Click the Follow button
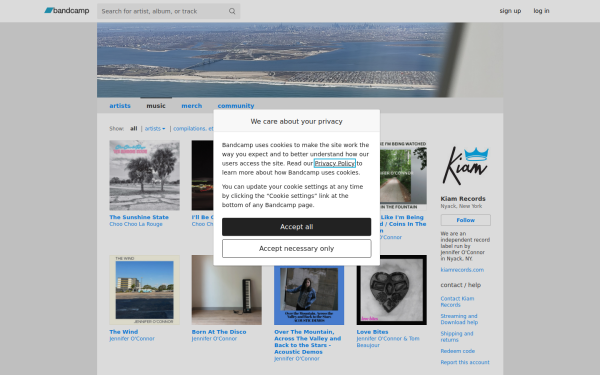This screenshot has width=600, height=375. click(465, 220)
